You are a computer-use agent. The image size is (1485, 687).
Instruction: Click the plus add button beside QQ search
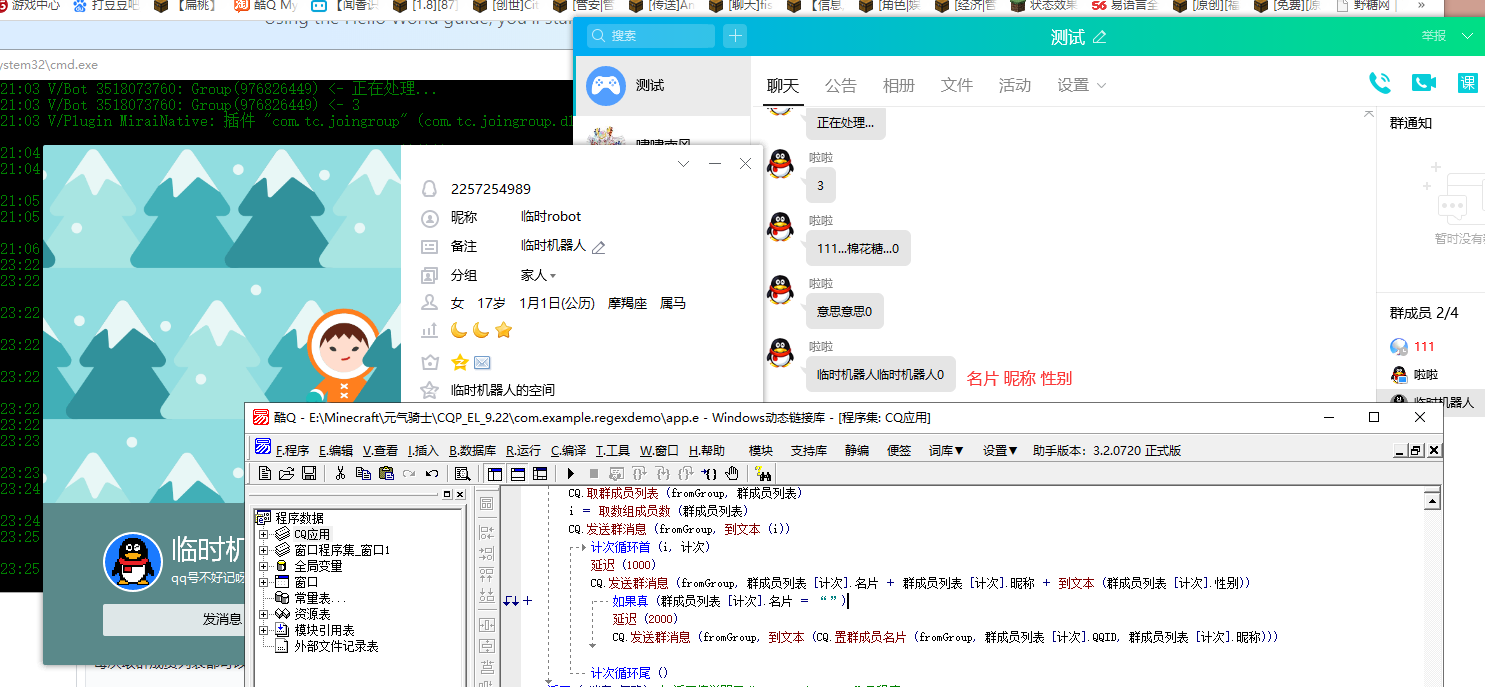coord(735,36)
